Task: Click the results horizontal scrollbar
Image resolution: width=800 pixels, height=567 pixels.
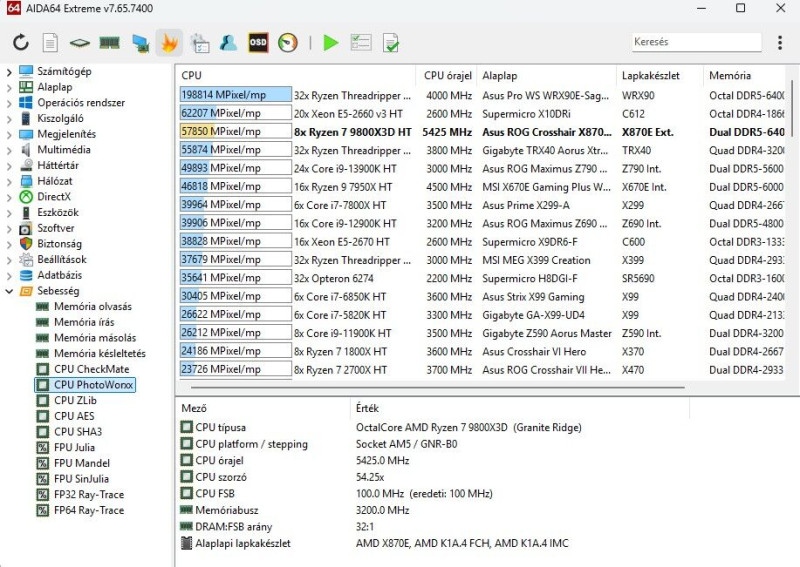Action: pyautogui.click(x=437, y=387)
